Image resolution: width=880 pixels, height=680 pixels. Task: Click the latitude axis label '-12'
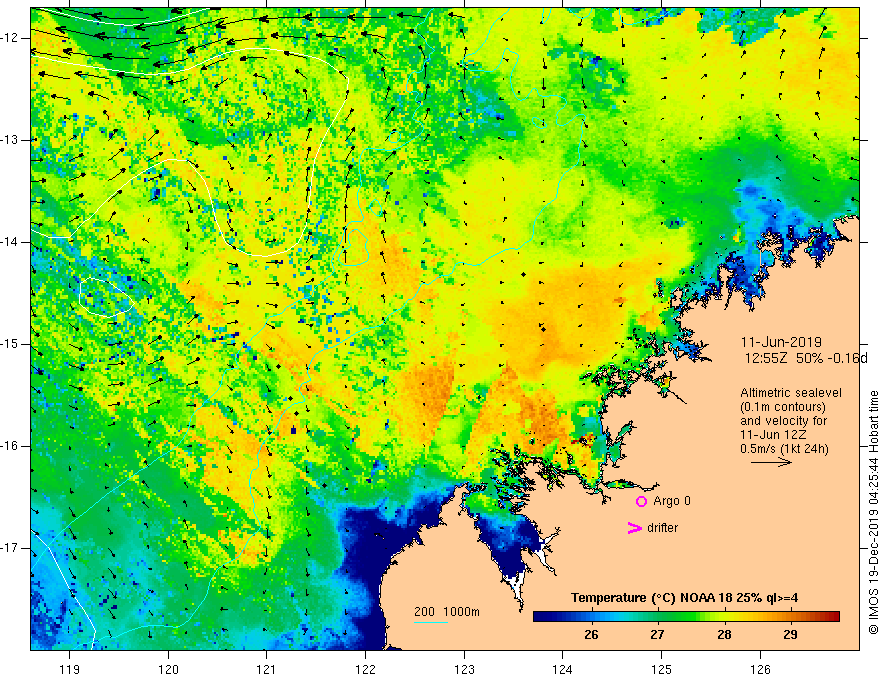(11, 38)
